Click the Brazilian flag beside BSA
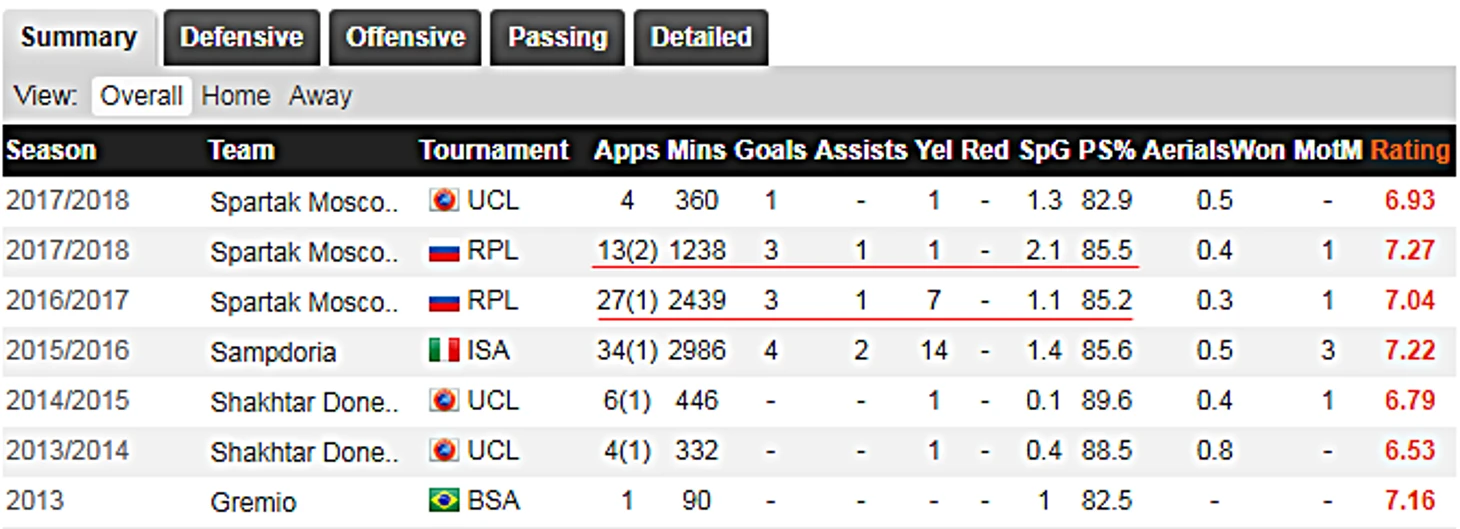The width and height of the screenshot is (1460, 529). pyautogui.click(x=443, y=501)
